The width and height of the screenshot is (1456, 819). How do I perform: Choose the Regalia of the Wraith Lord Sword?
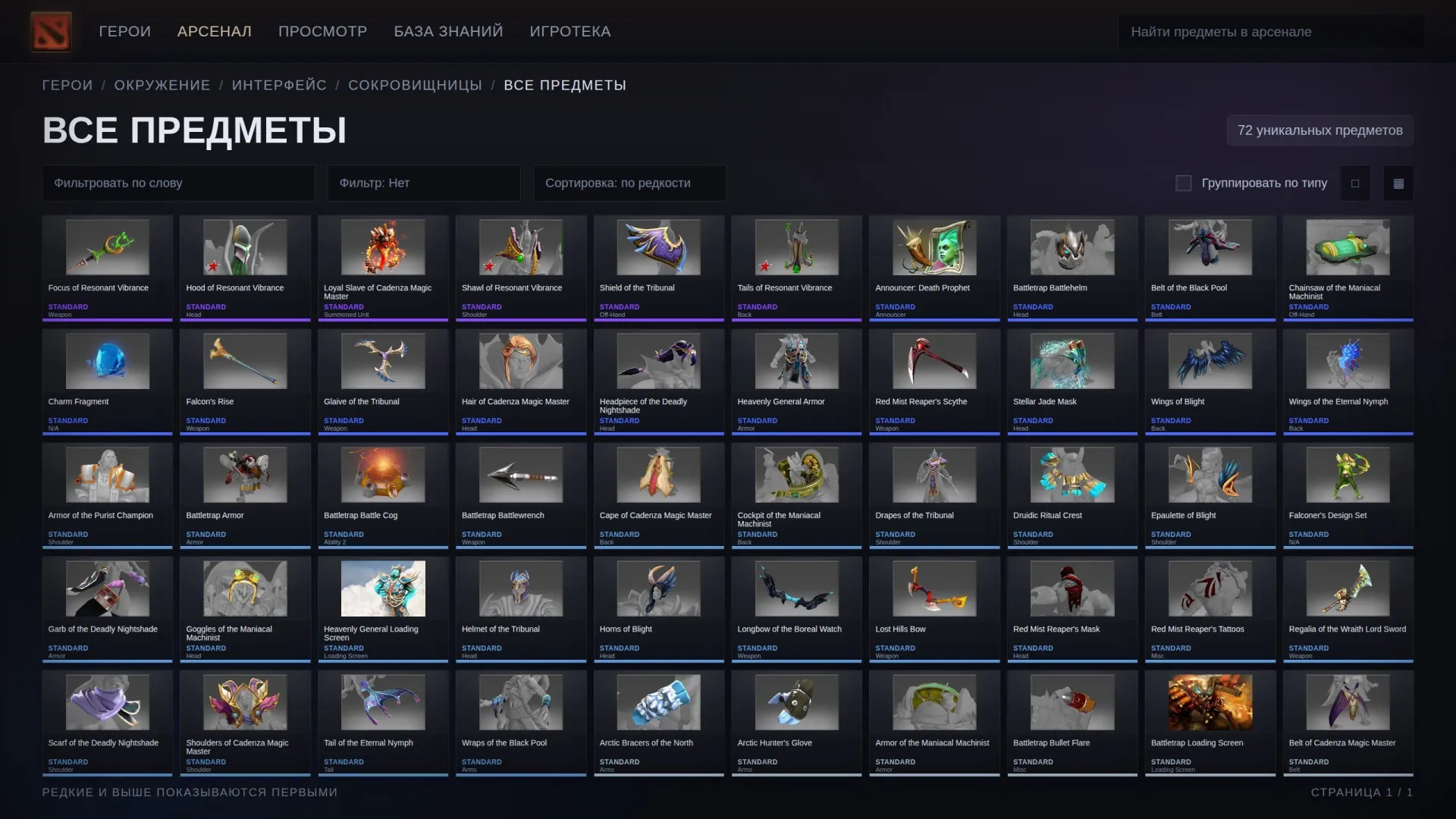click(1348, 610)
